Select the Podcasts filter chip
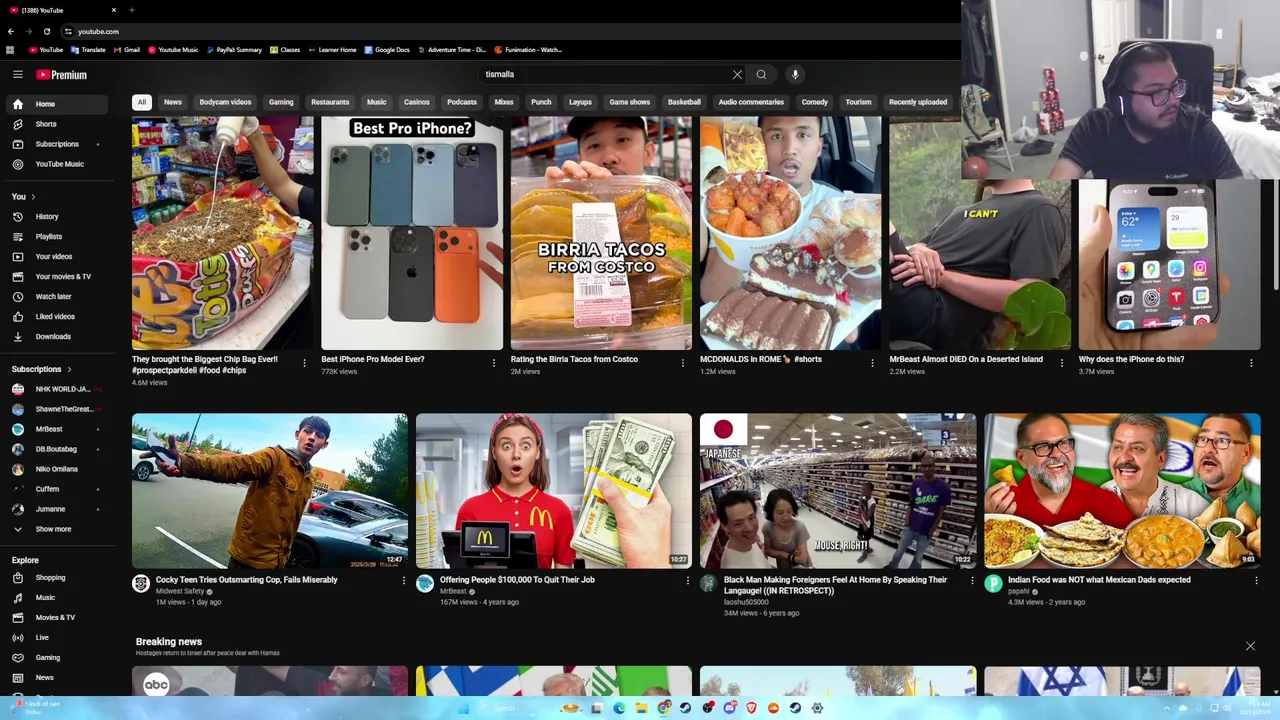 (x=462, y=102)
